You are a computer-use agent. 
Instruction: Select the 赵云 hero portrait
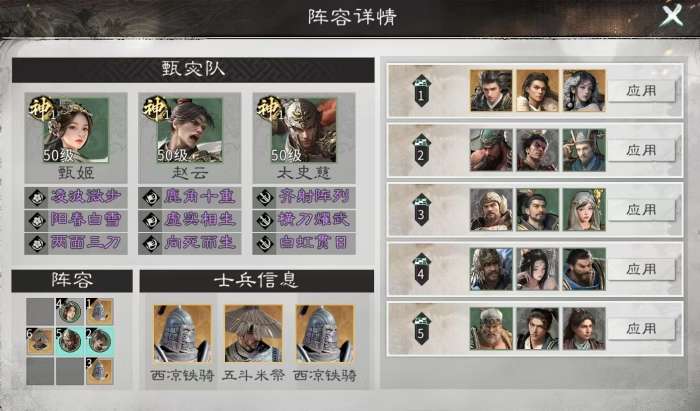point(189,129)
